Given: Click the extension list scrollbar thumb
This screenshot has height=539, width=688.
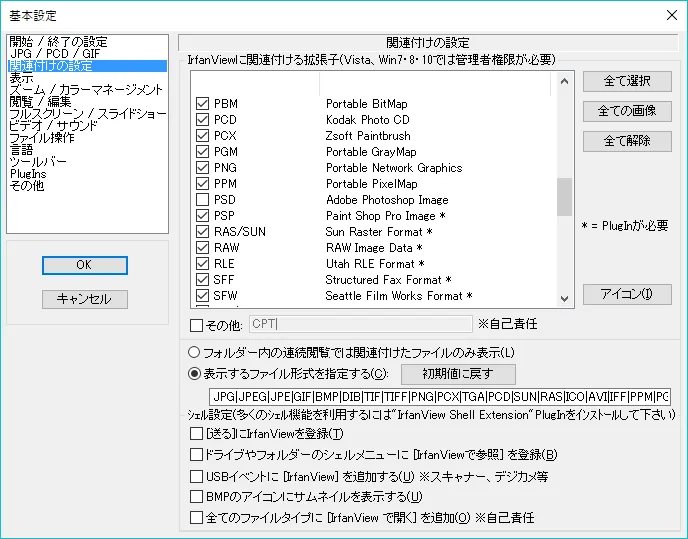Looking at the screenshot, I should [x=565, y=197].
